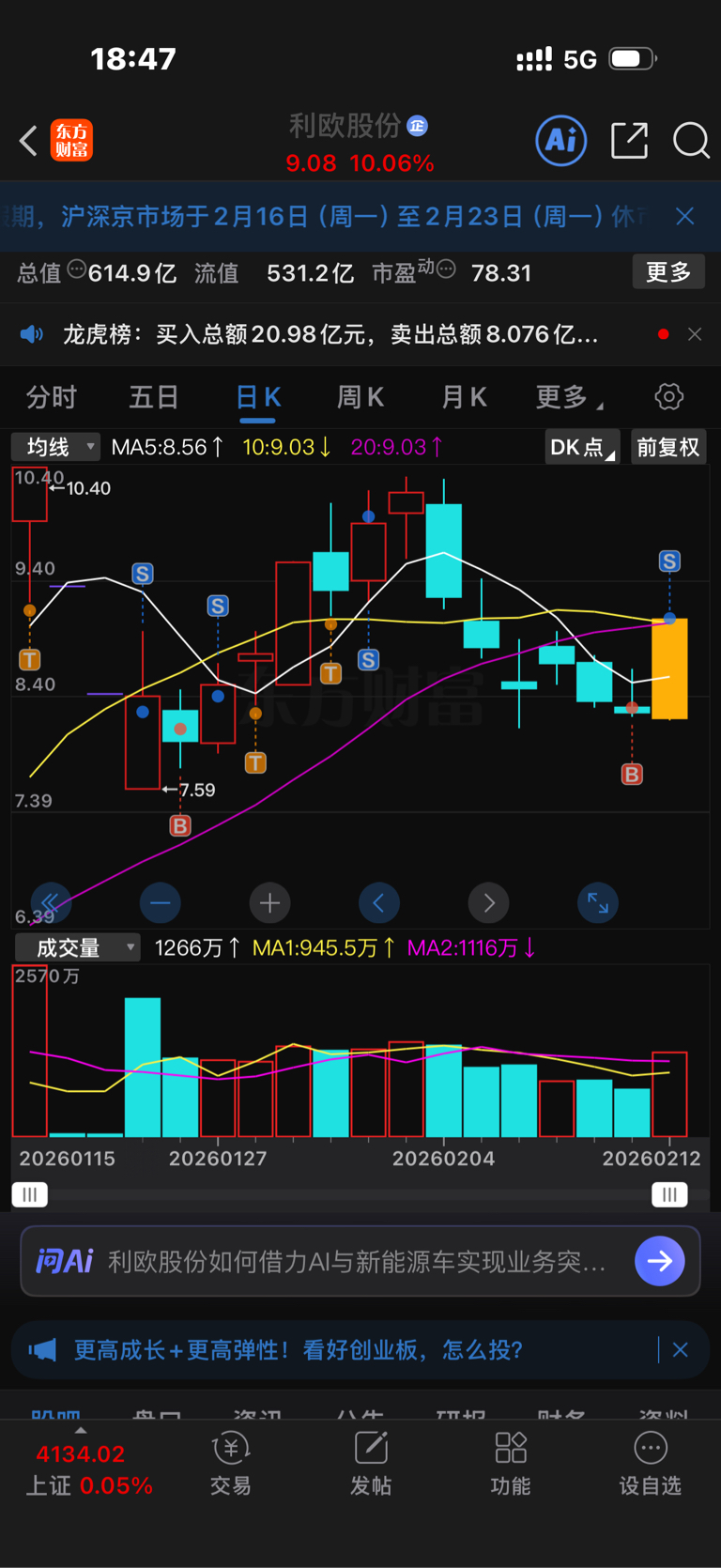Tap the certification badge next to 利欧股份
721x1568 pixels.
(x=418, y=126)
